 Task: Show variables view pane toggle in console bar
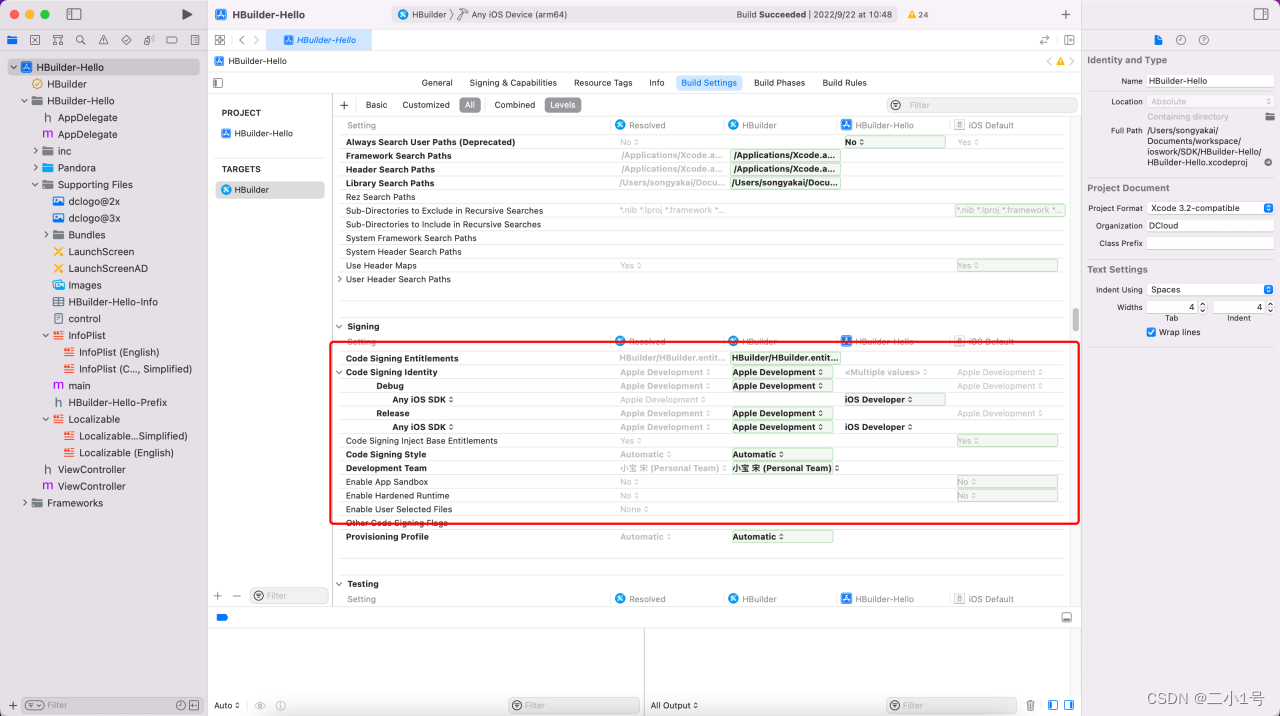click(x=1052, y=705)
